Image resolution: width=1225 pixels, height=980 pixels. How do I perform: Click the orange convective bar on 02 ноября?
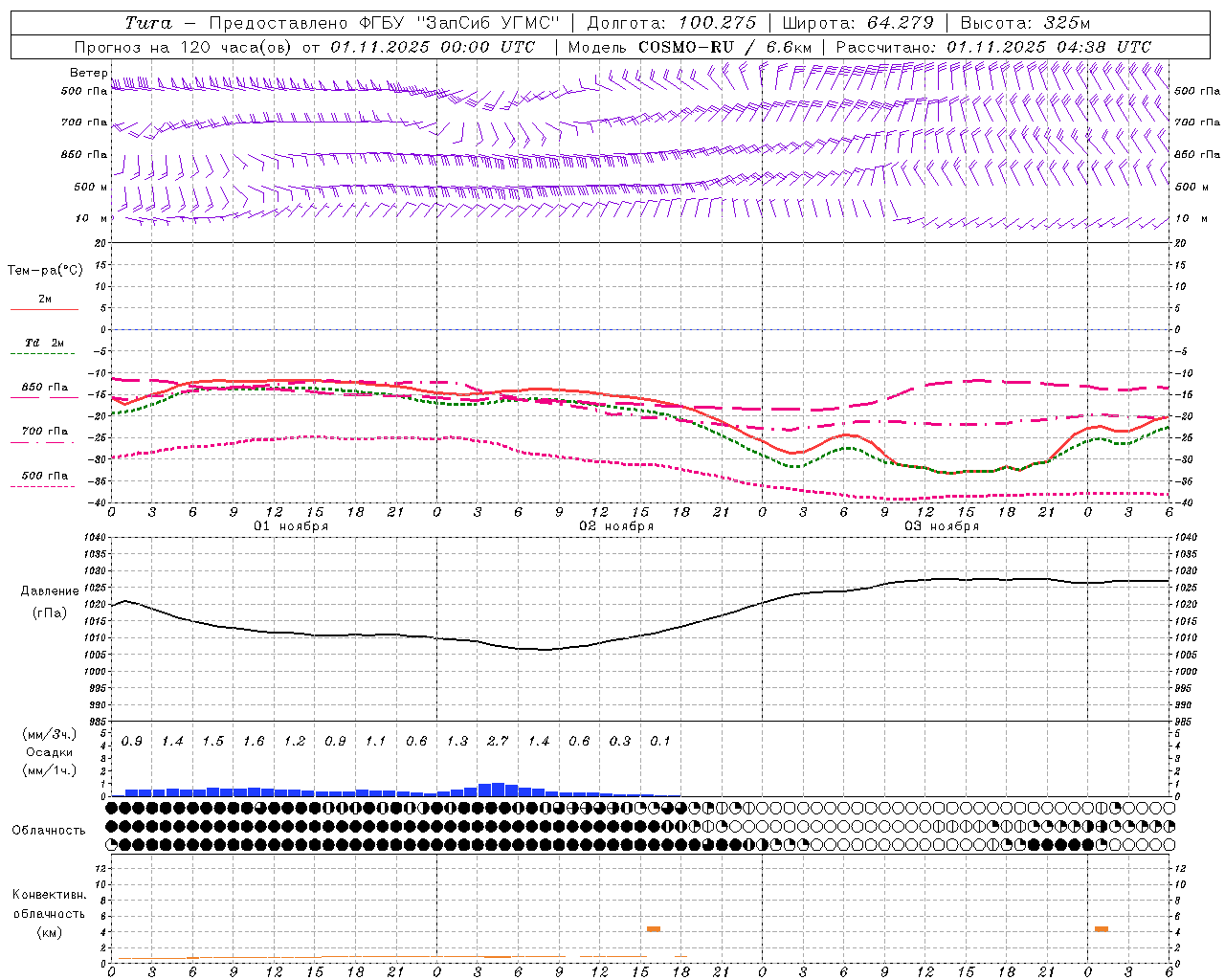pos(654,929)
